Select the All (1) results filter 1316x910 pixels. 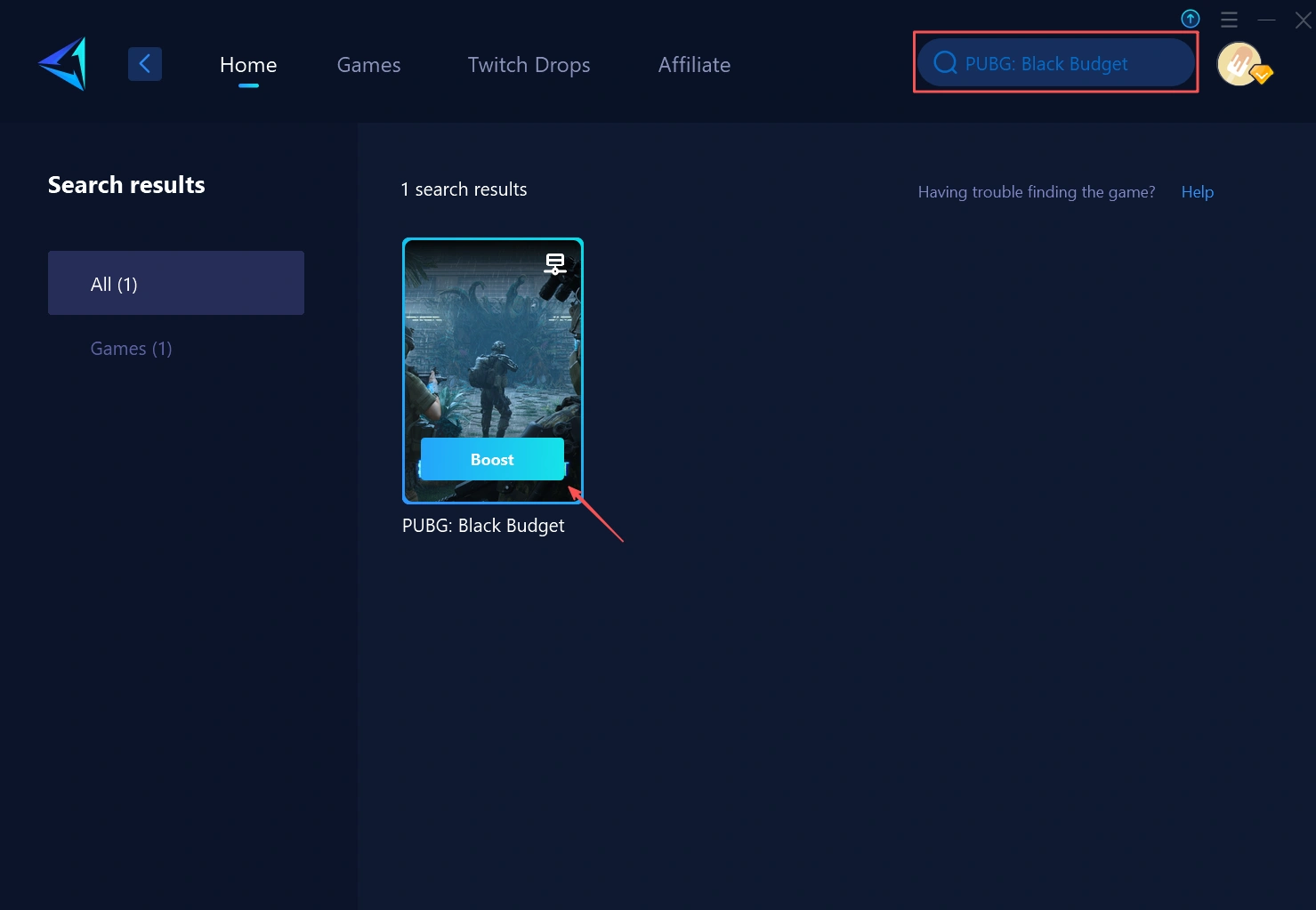(176, 283)
